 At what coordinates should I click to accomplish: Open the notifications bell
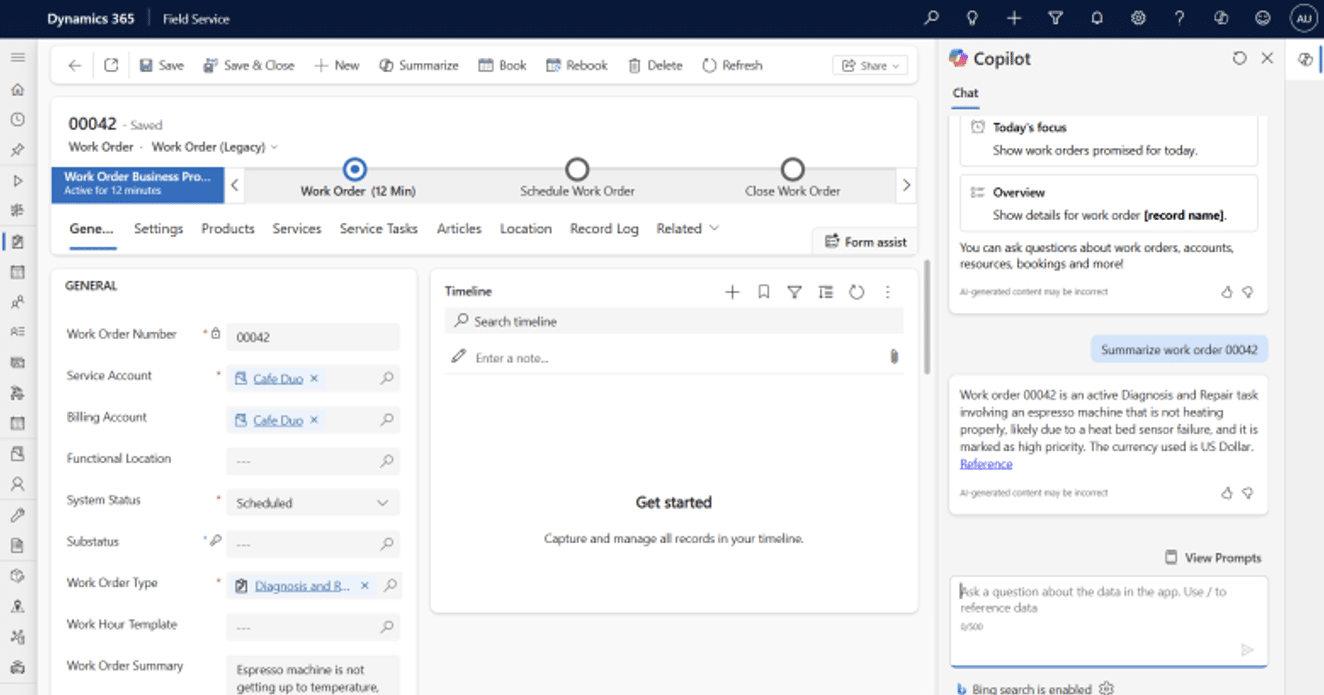(x=1097, y=18)
